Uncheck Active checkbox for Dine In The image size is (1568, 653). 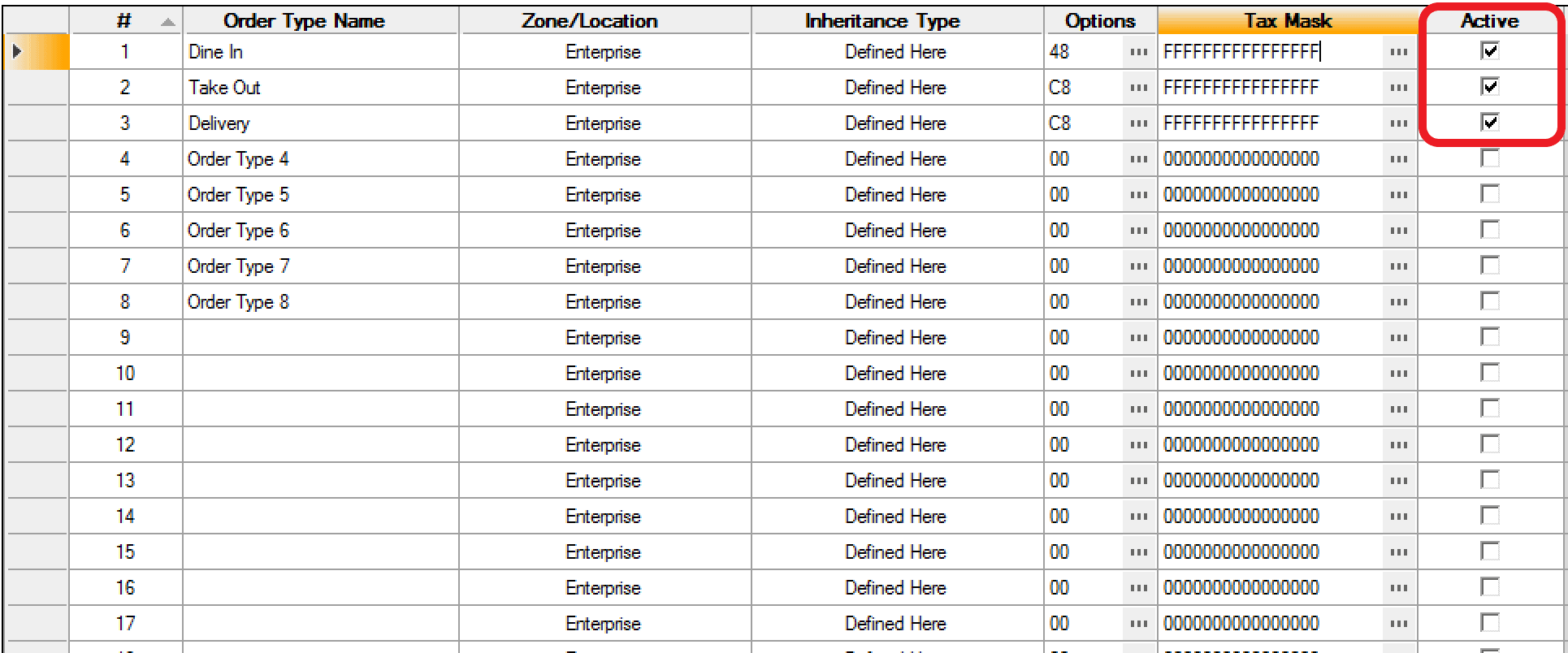point(1490,50)
